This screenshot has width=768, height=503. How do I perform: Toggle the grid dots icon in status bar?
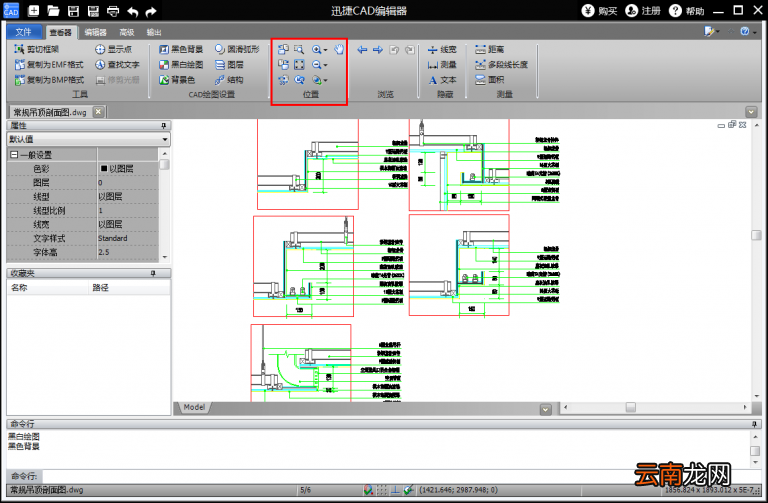click(382, 489)
